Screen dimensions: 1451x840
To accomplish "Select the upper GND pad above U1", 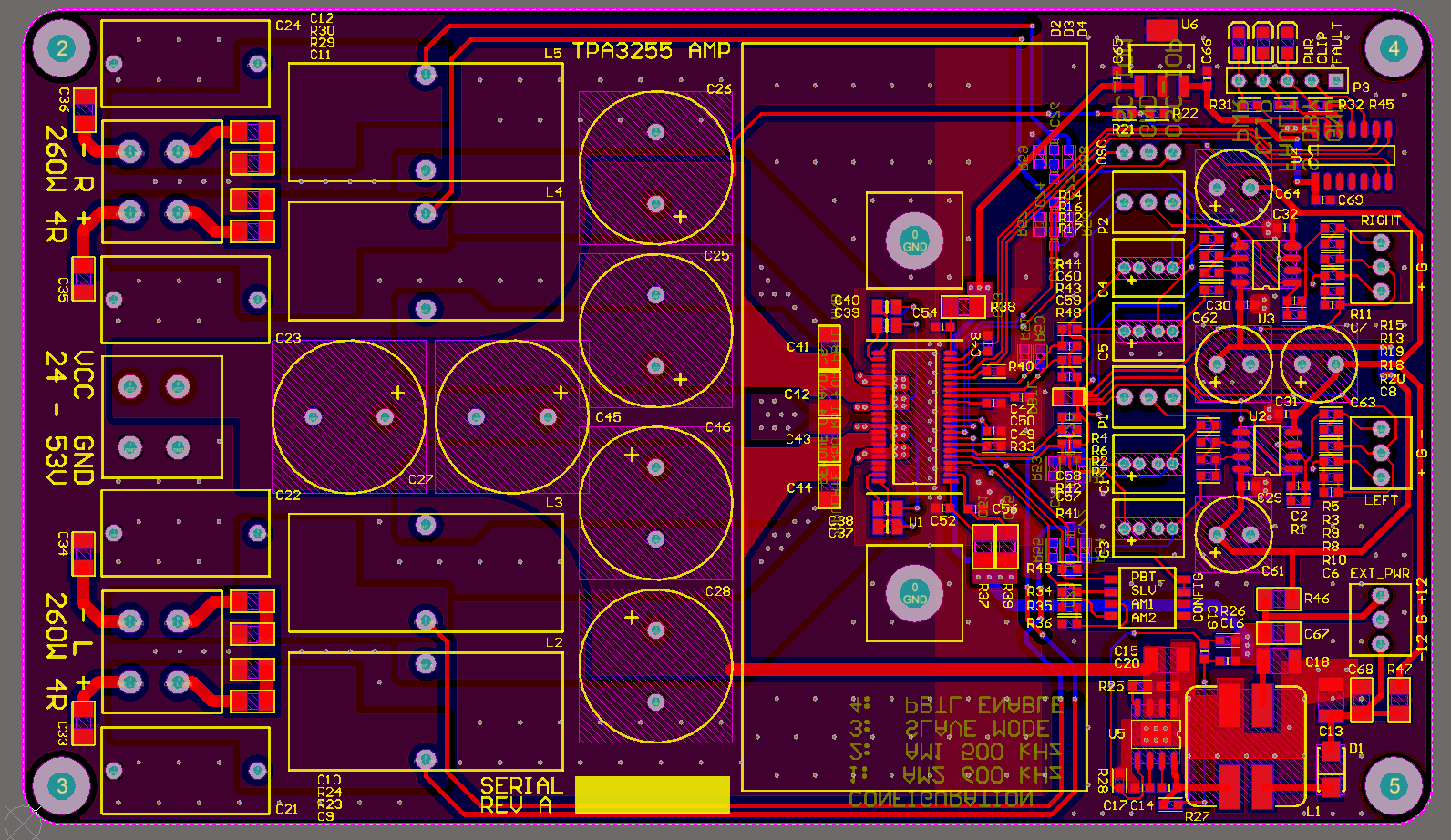I will pyautogui.click(x=914, y=241).
